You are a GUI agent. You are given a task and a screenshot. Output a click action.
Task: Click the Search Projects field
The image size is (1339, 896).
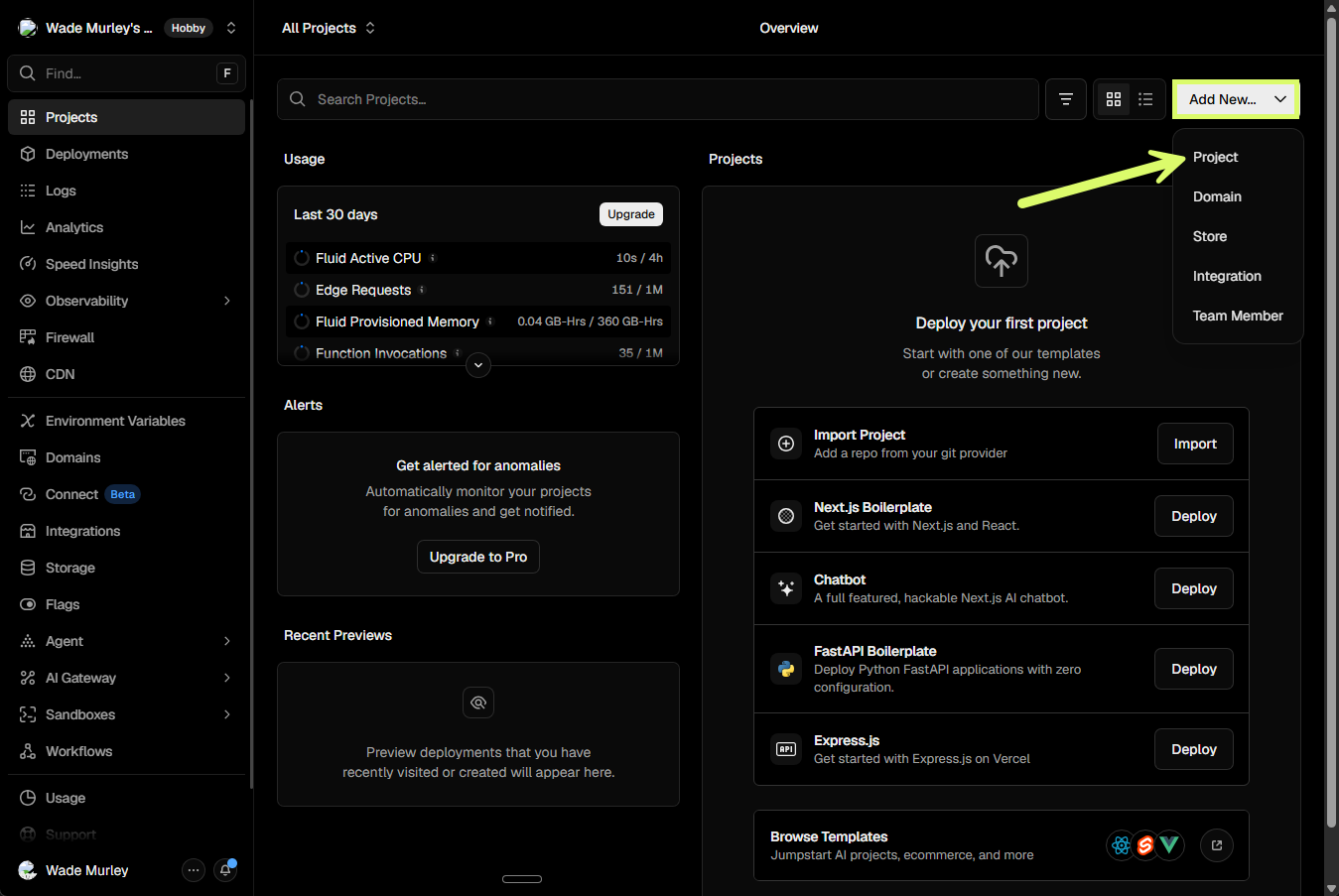coord(658,99)
